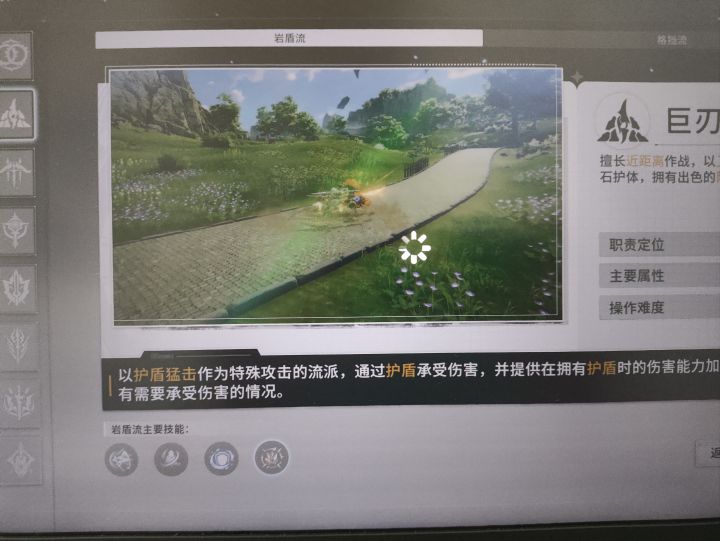720x541 pixels.
Task: Select the leaf-shaped blade class emblem
Action: [17, 288]
